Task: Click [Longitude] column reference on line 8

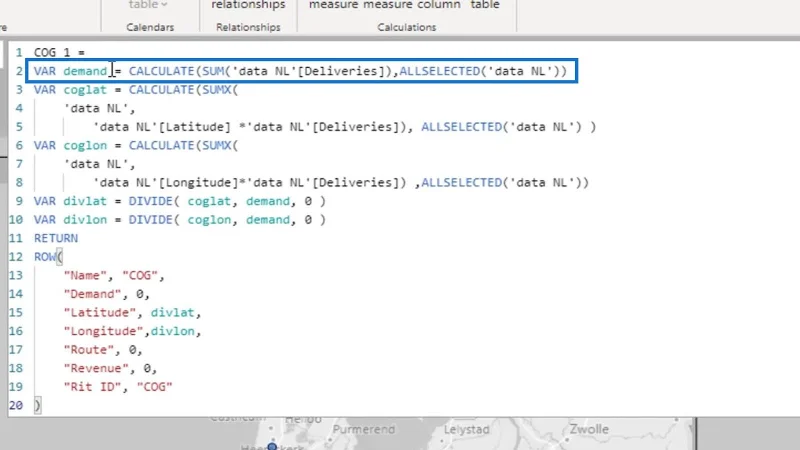Action: (198, 182)
